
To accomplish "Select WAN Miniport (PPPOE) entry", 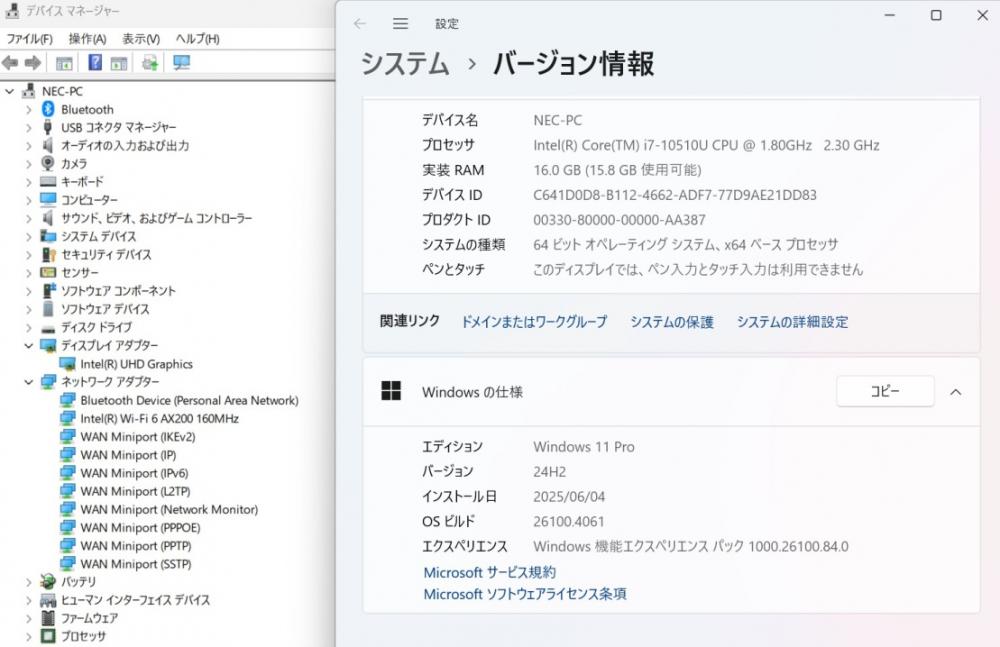I will (140, 528).
